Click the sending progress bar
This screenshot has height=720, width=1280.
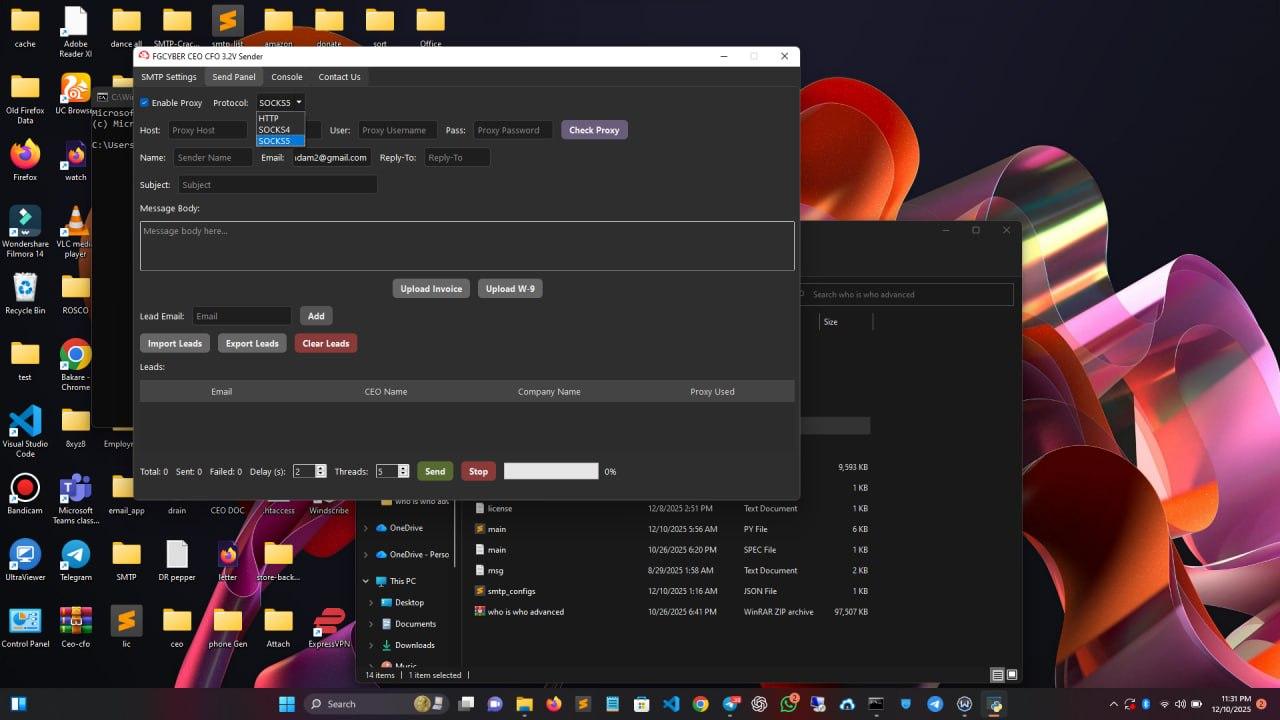tap(551, 471)
